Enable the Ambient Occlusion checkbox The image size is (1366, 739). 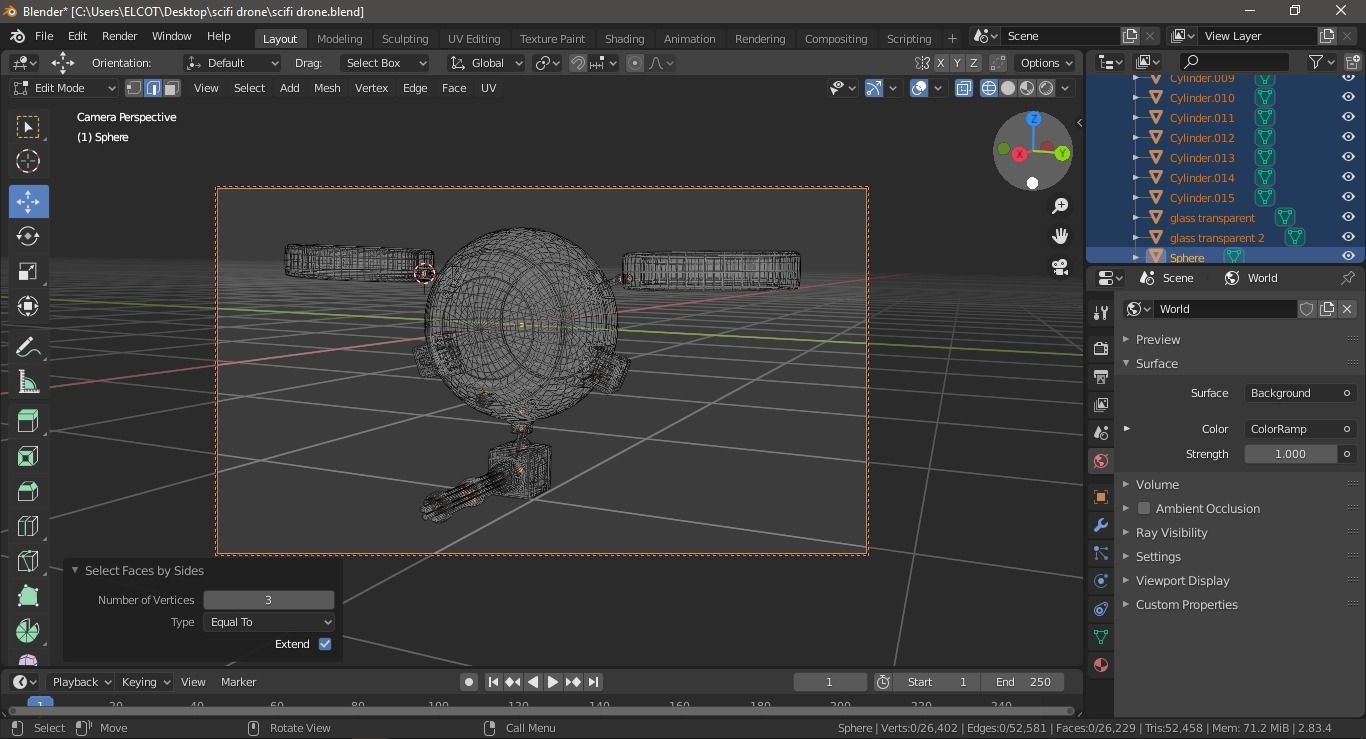tap(1144, 508)
